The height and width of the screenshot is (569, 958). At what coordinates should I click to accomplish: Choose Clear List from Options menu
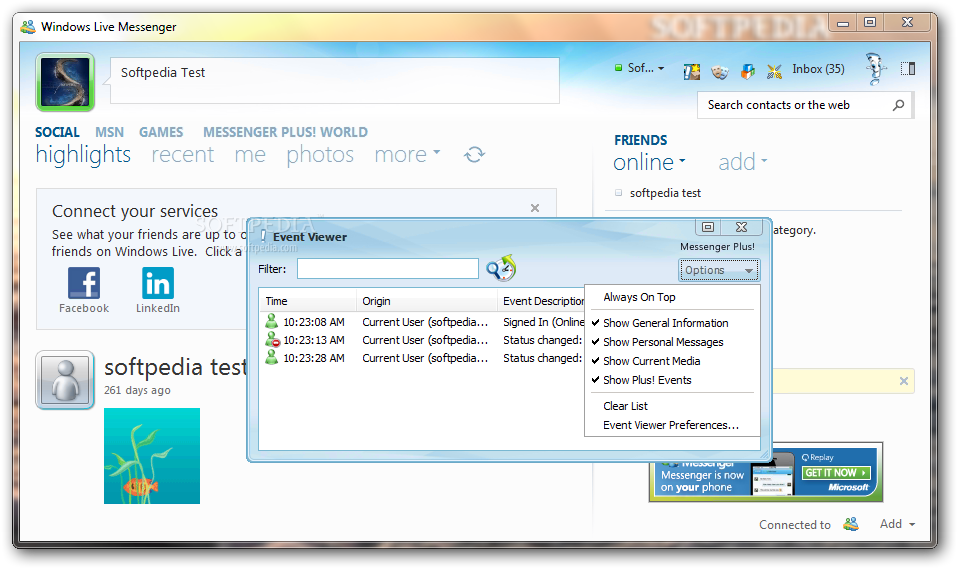[x=672, y=406]
